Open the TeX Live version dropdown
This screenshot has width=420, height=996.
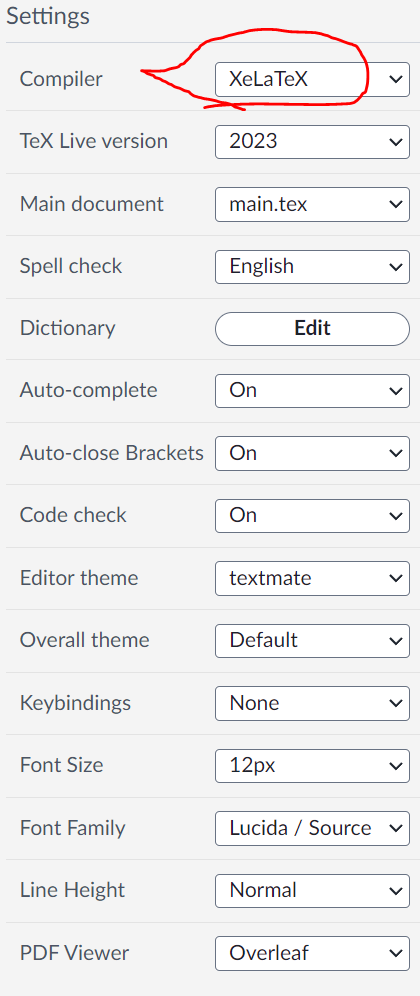[x=312, y=141]
